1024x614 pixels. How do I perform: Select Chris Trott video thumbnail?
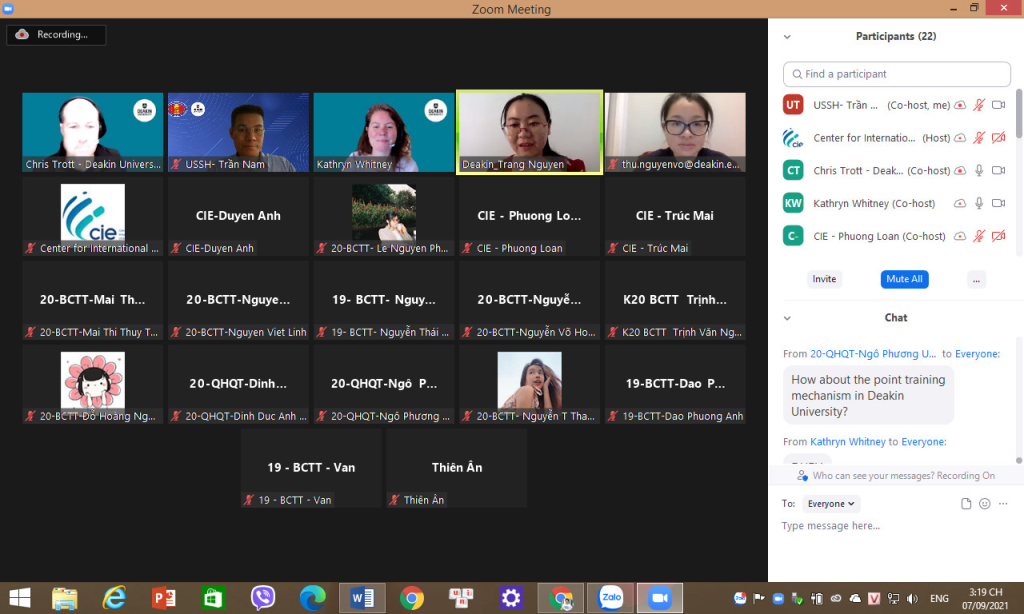(x=93, y=133)
